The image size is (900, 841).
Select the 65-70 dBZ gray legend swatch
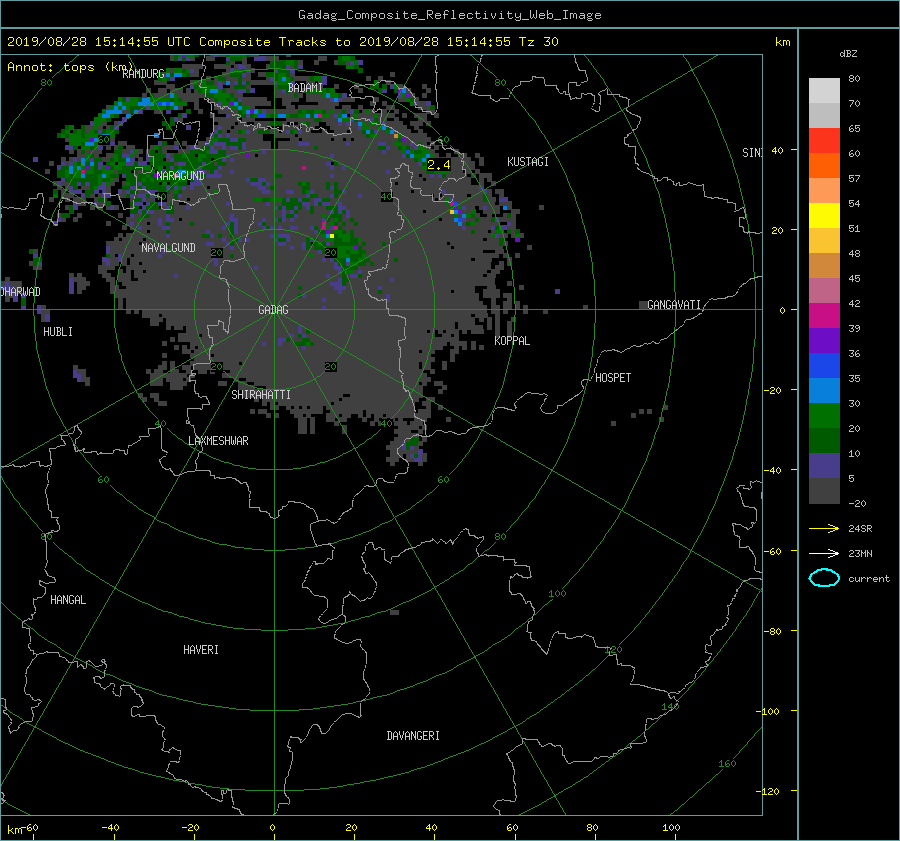pos(824,115)
